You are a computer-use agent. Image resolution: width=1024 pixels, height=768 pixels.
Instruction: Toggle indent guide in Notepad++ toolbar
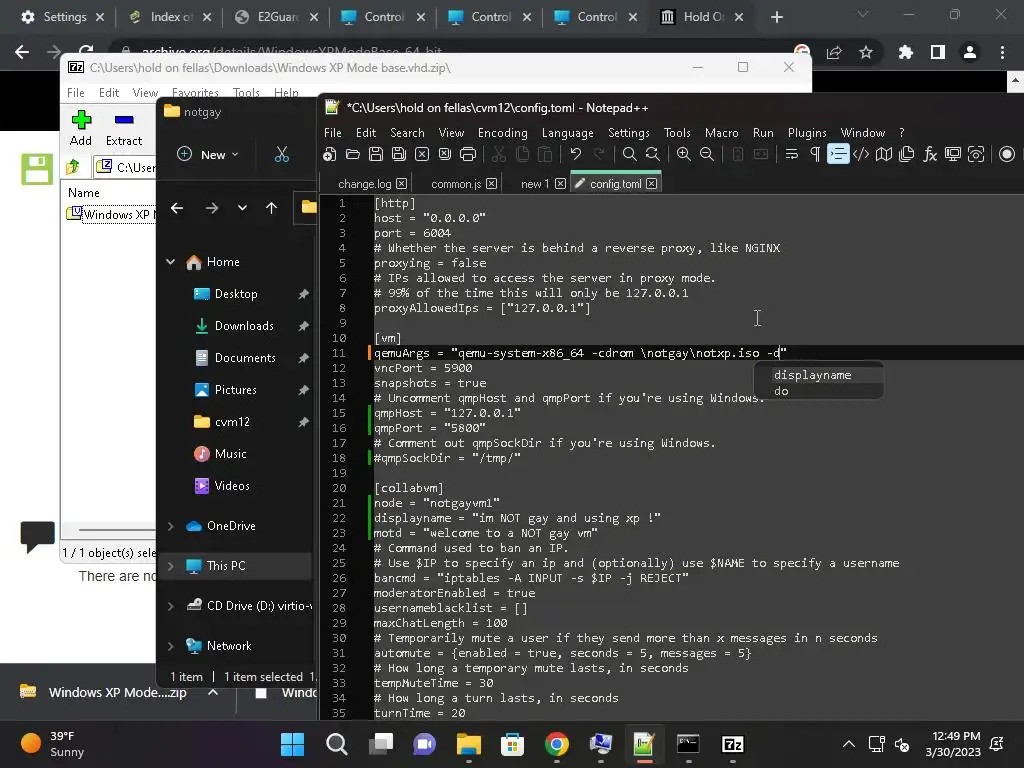click(838, 154)
